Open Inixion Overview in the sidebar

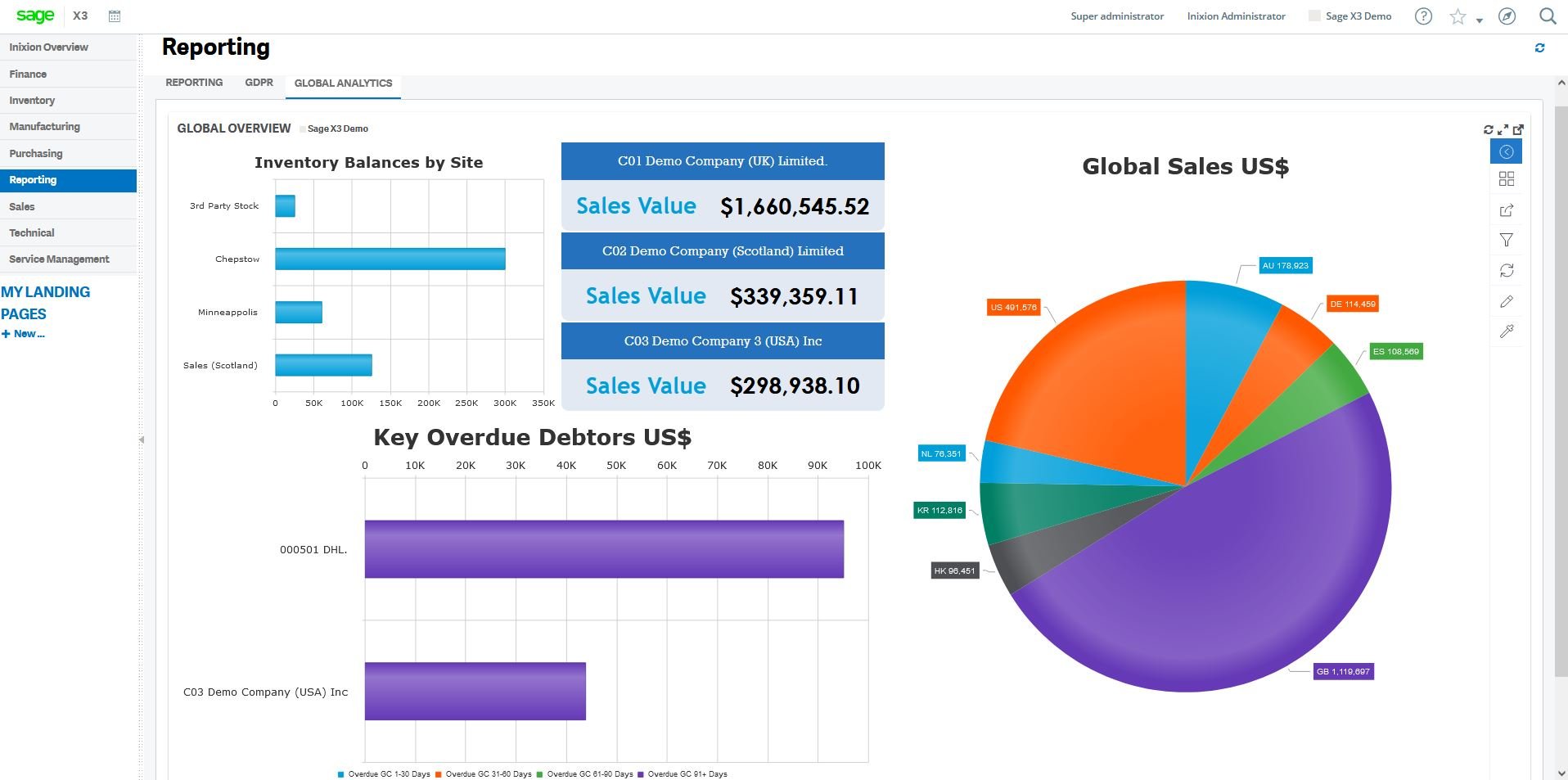pyautogui.click(x=68, y=47)
